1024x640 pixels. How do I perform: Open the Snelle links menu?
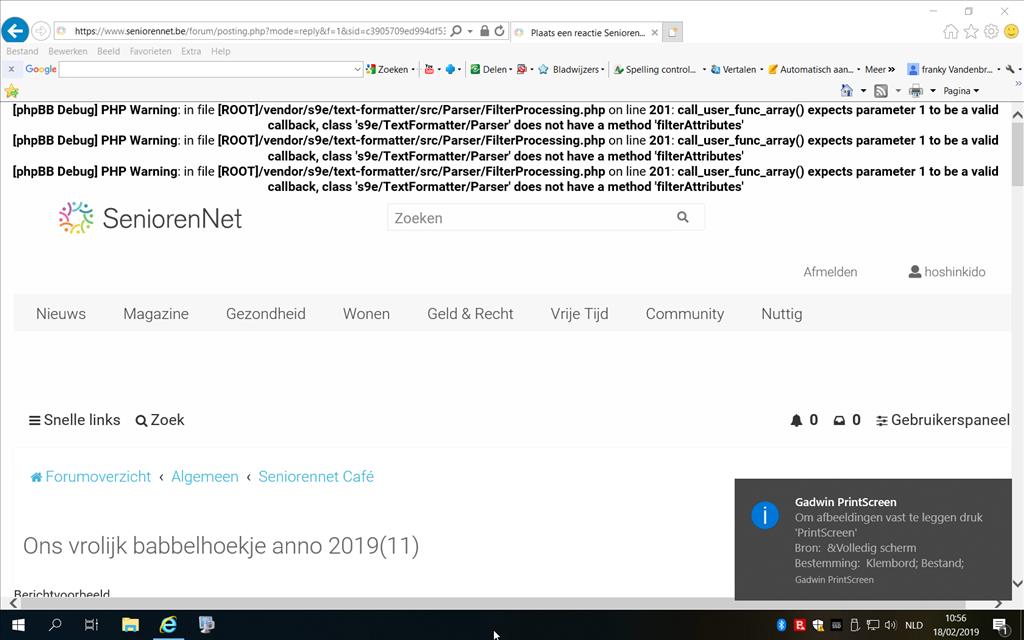(75, 420)
